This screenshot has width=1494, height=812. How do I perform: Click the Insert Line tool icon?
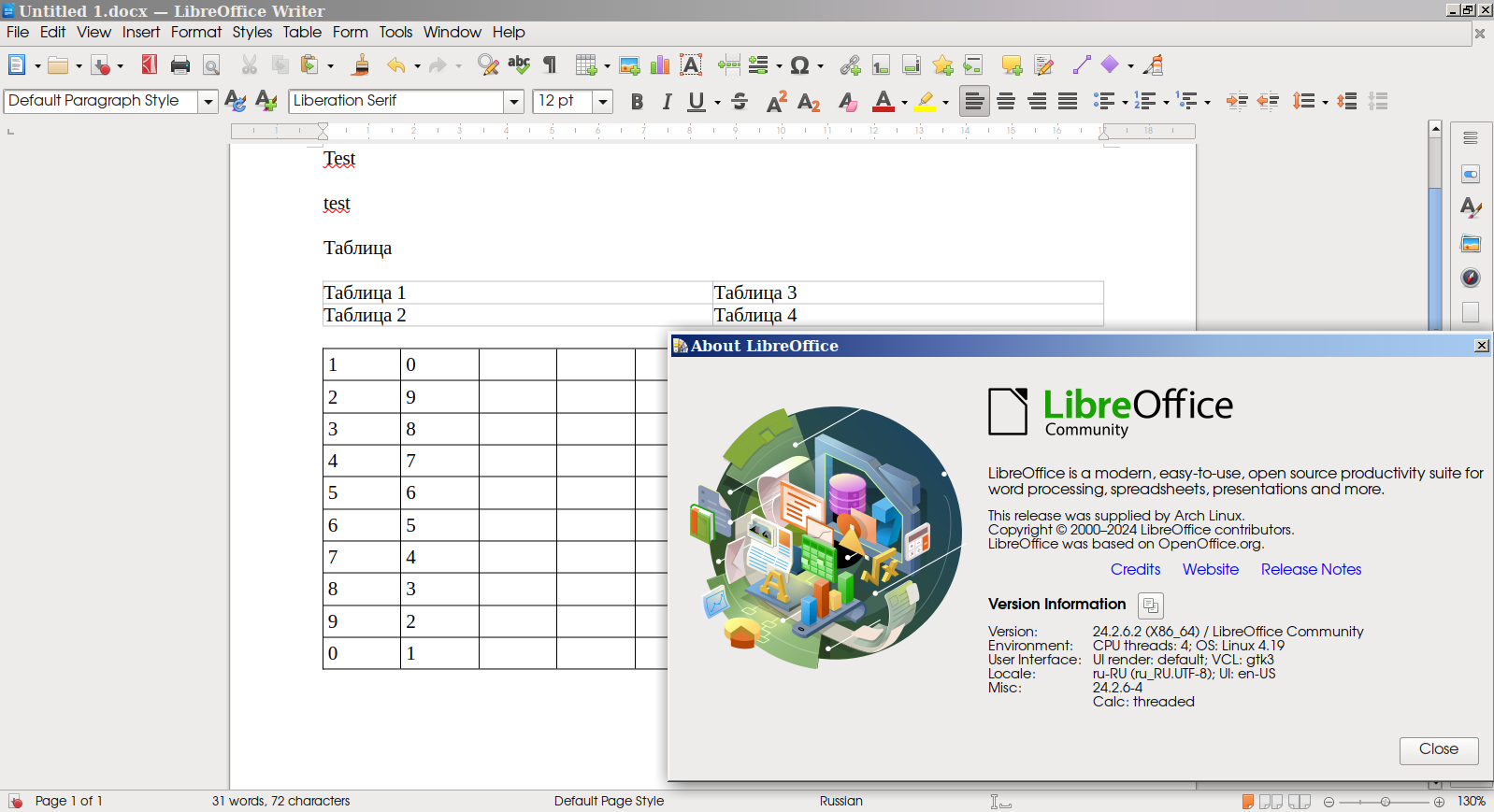1082,64
